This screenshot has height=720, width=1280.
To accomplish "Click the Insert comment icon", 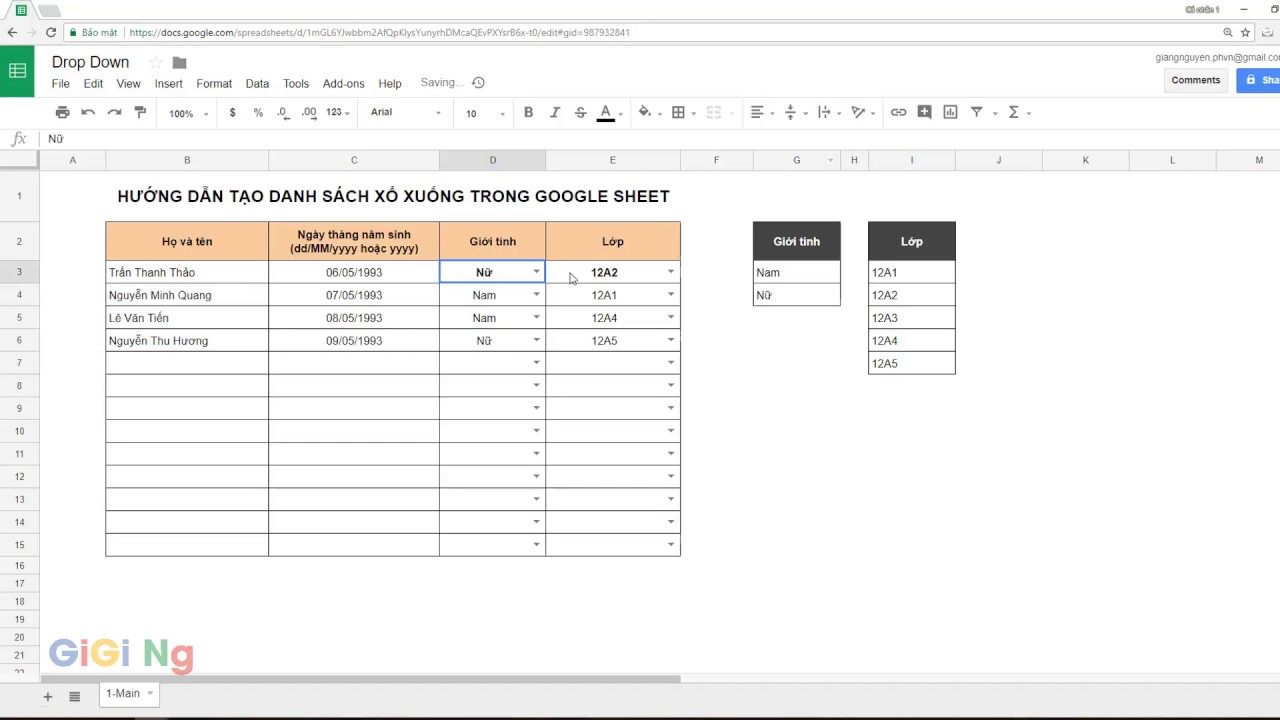I will tap(924, 113).
